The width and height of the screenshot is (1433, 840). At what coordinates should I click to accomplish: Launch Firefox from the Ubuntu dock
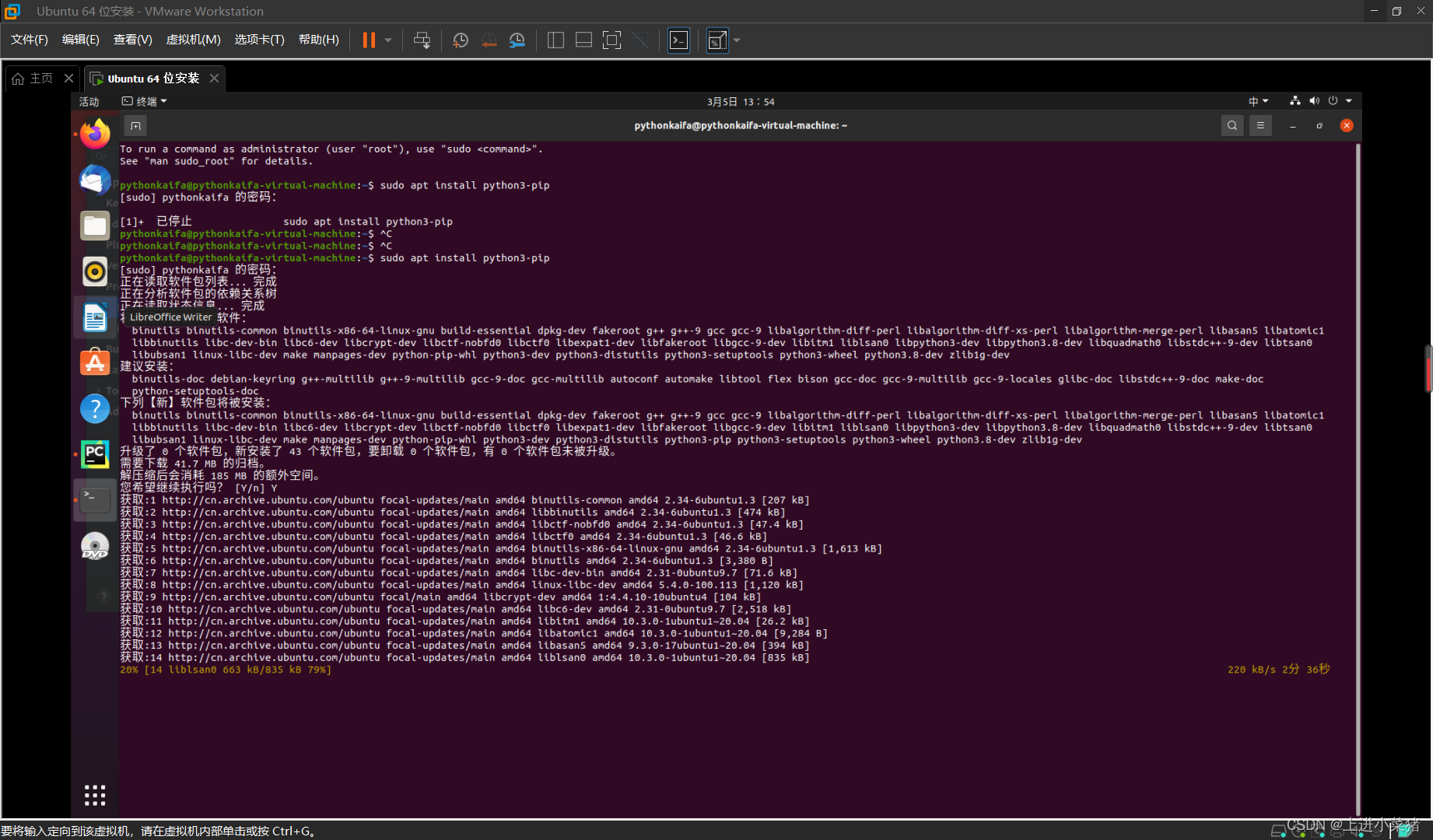[x=94, y=133]
